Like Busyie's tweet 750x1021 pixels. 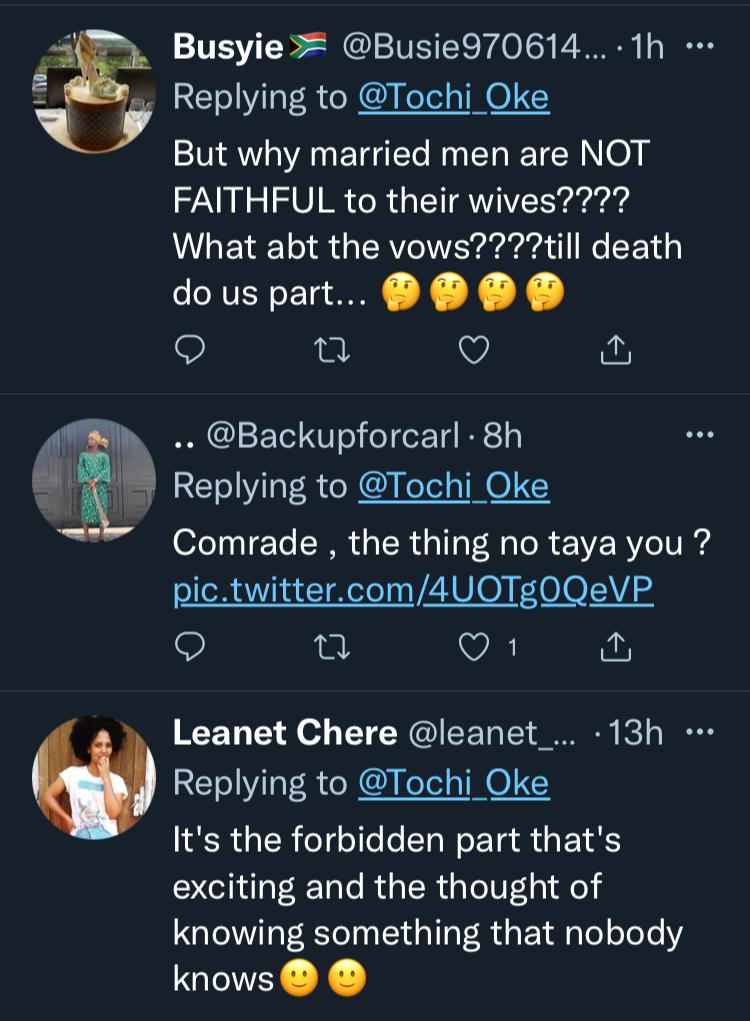point(473,346)
